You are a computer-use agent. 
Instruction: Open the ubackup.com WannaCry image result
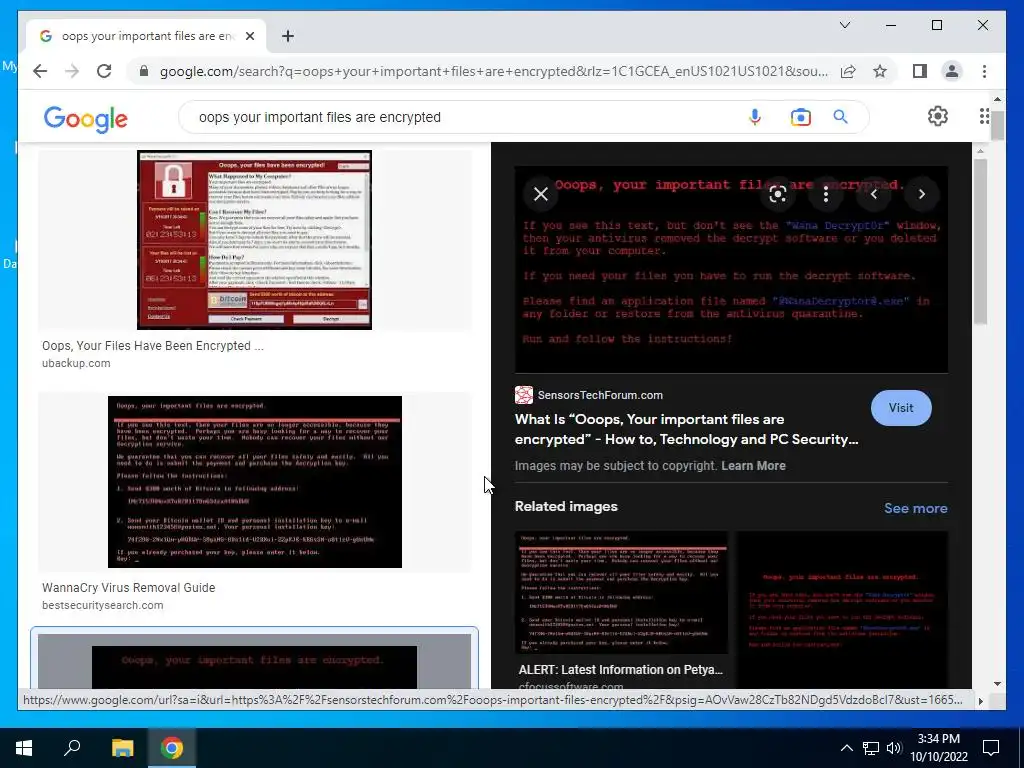(255, 240)
